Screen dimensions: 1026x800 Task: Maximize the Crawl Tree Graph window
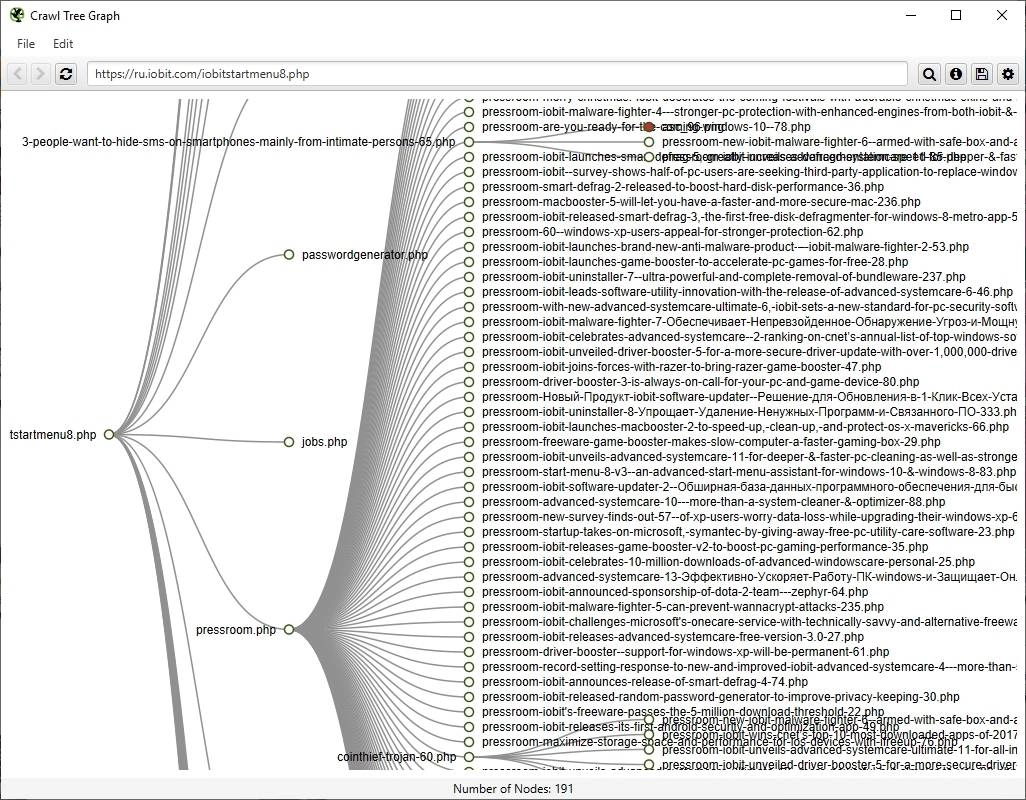[x=956, y=15]
